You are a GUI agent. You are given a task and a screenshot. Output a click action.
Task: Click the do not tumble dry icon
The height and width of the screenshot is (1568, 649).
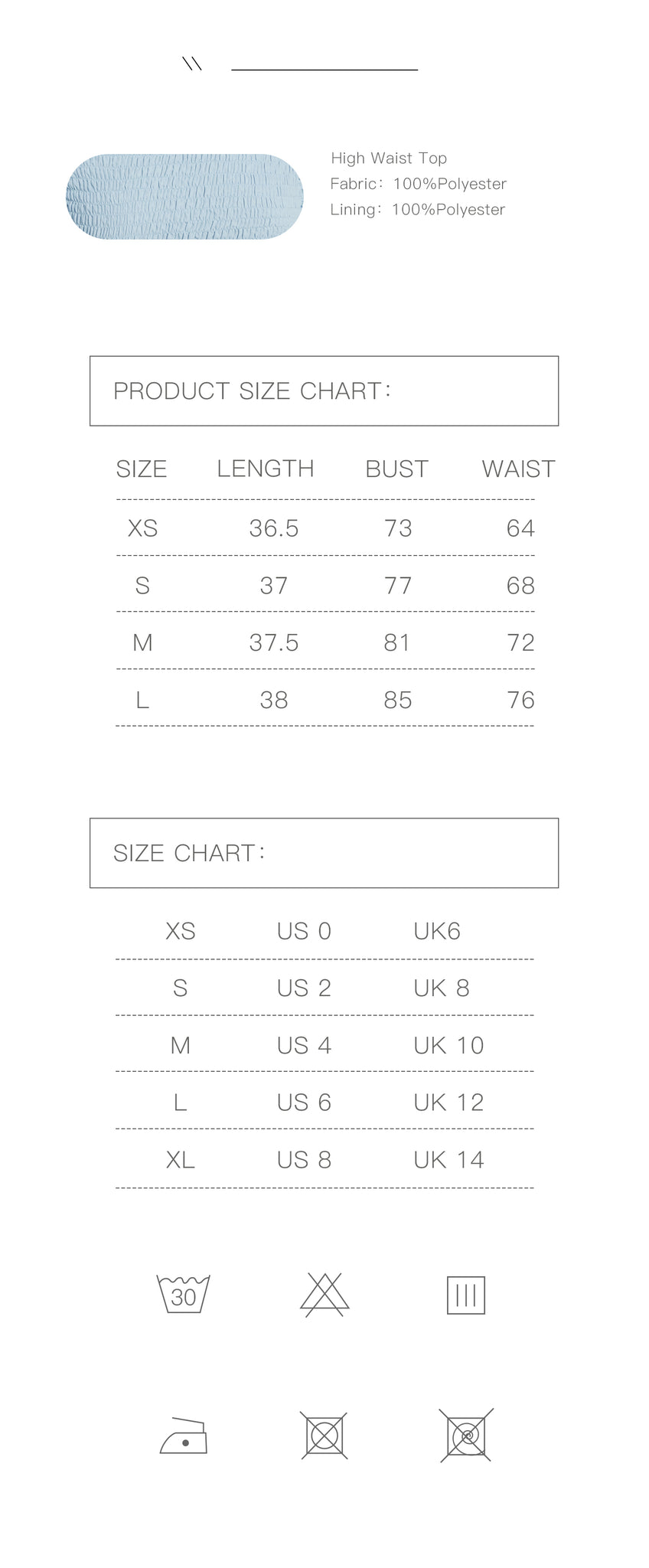324,1436
